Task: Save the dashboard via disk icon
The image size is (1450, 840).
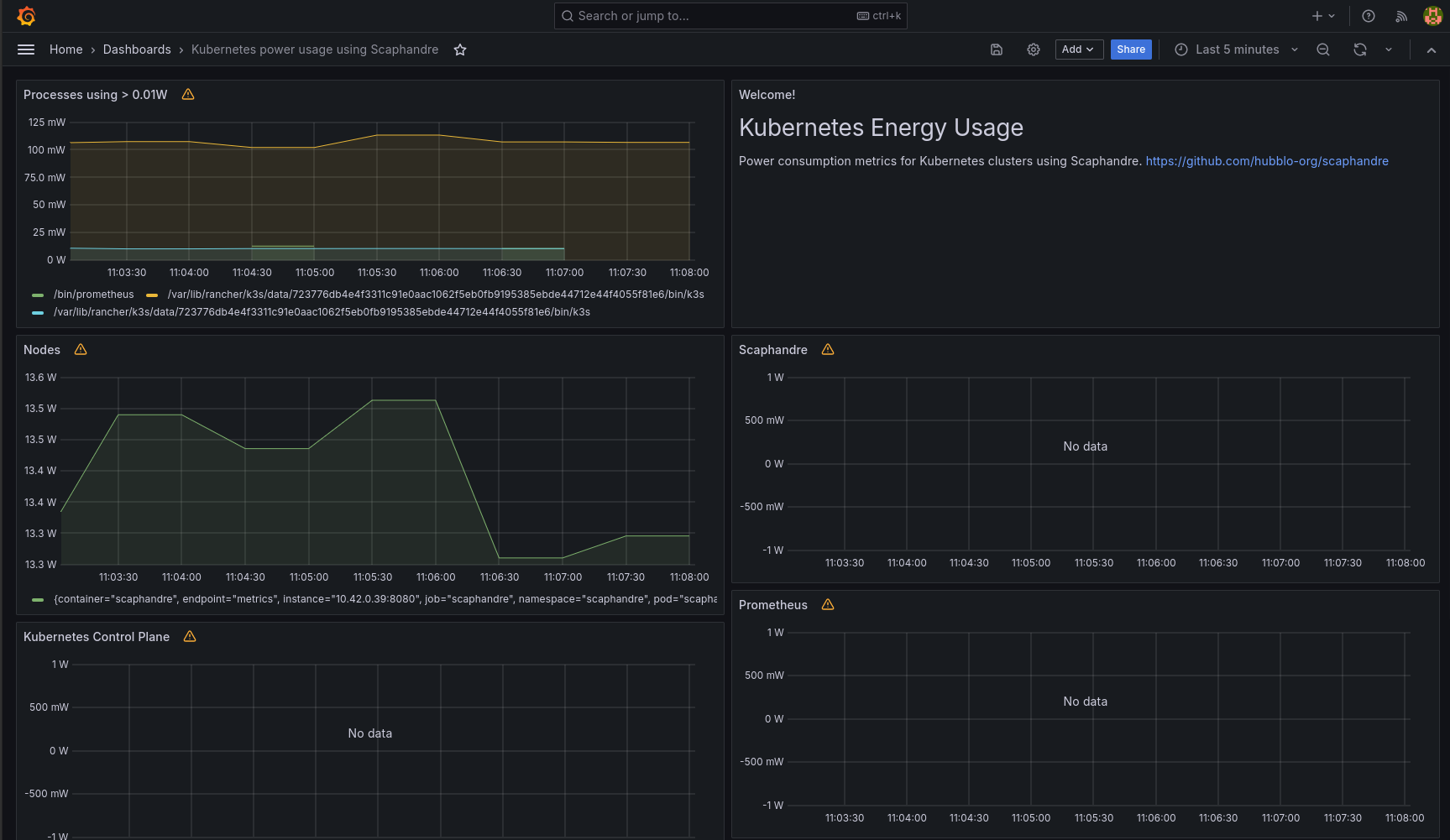Action: tap(997, 50)
